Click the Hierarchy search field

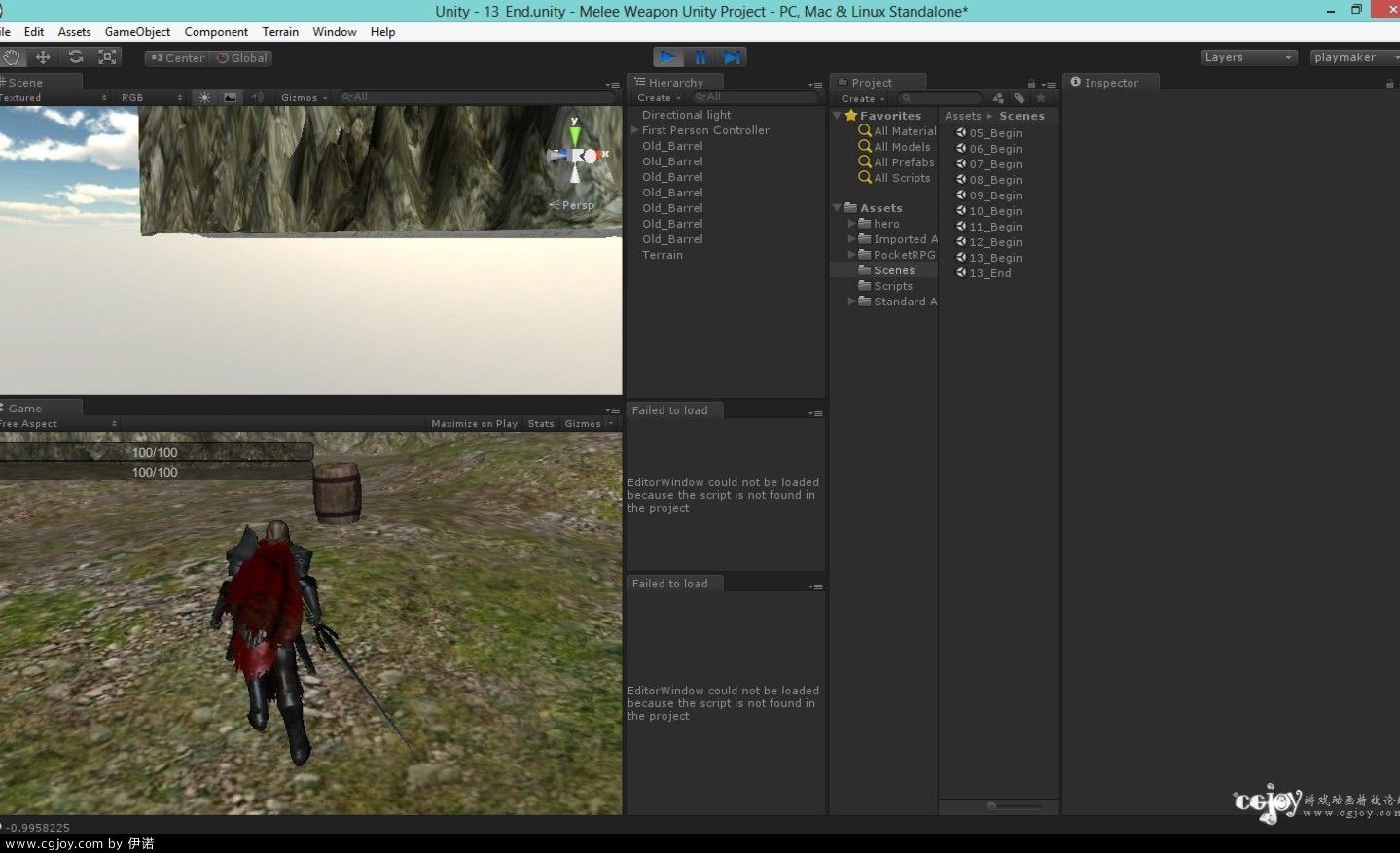click(755, 97)
